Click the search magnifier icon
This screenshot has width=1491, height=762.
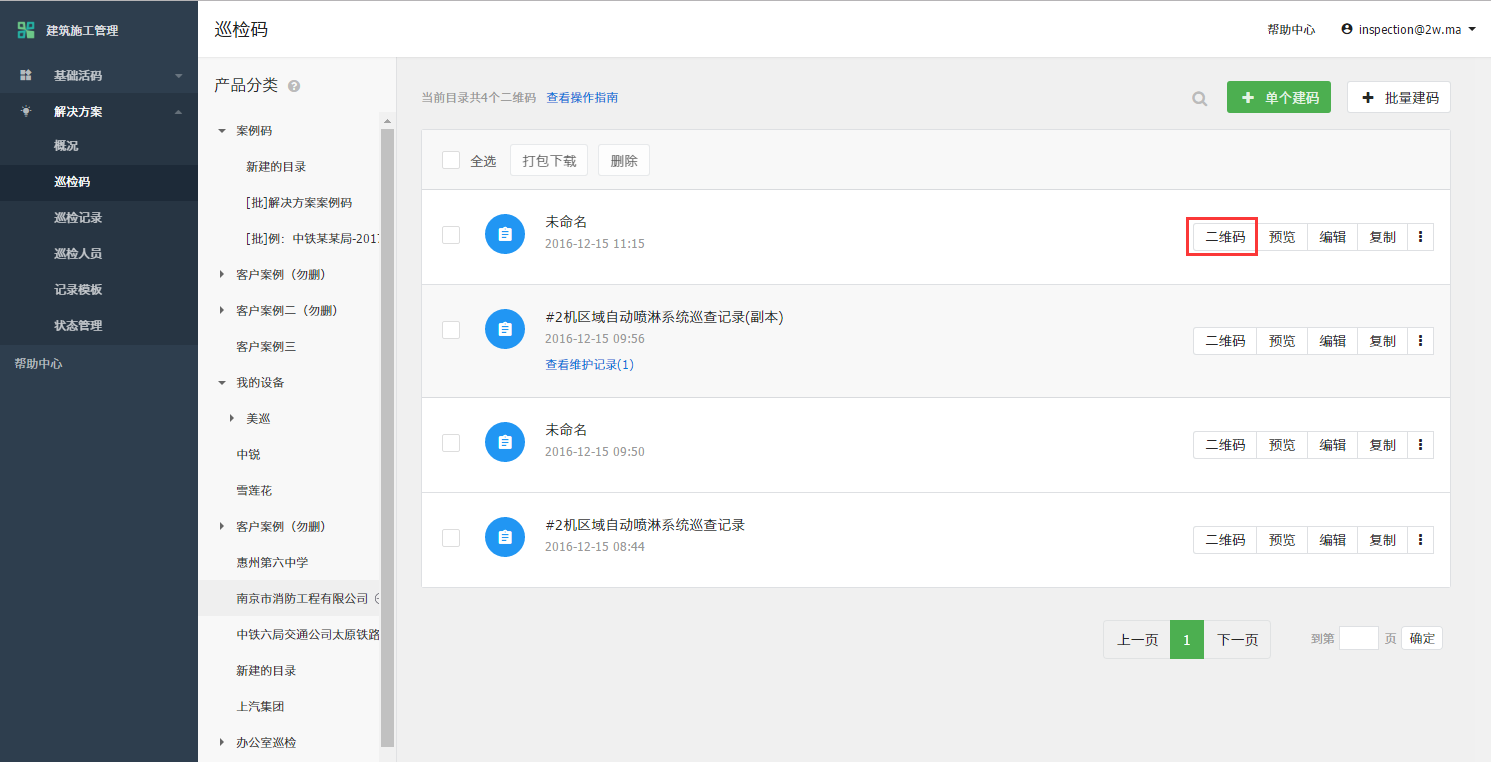pos(1199,98)
